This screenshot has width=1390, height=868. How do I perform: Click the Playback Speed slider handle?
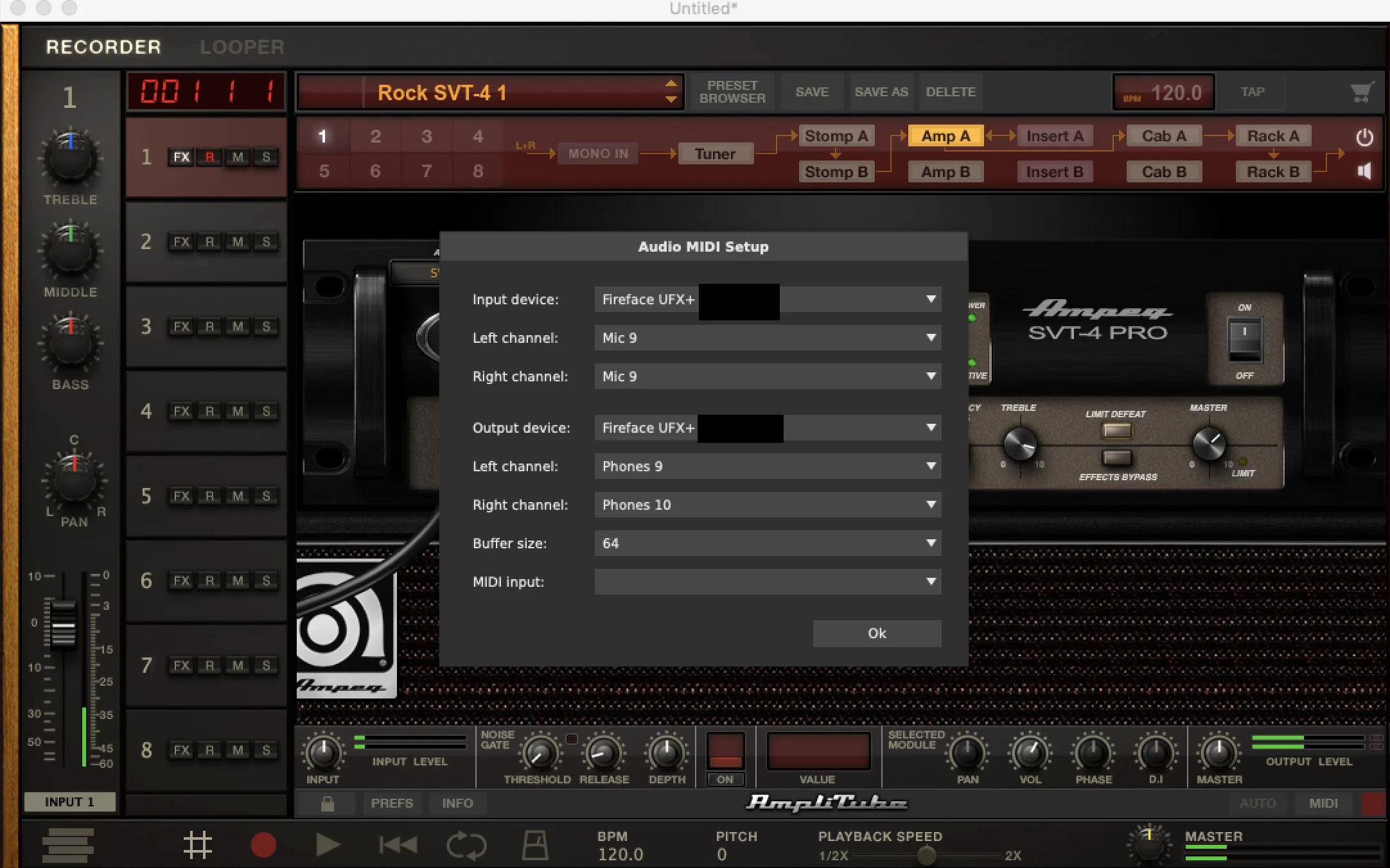[926, 855]
